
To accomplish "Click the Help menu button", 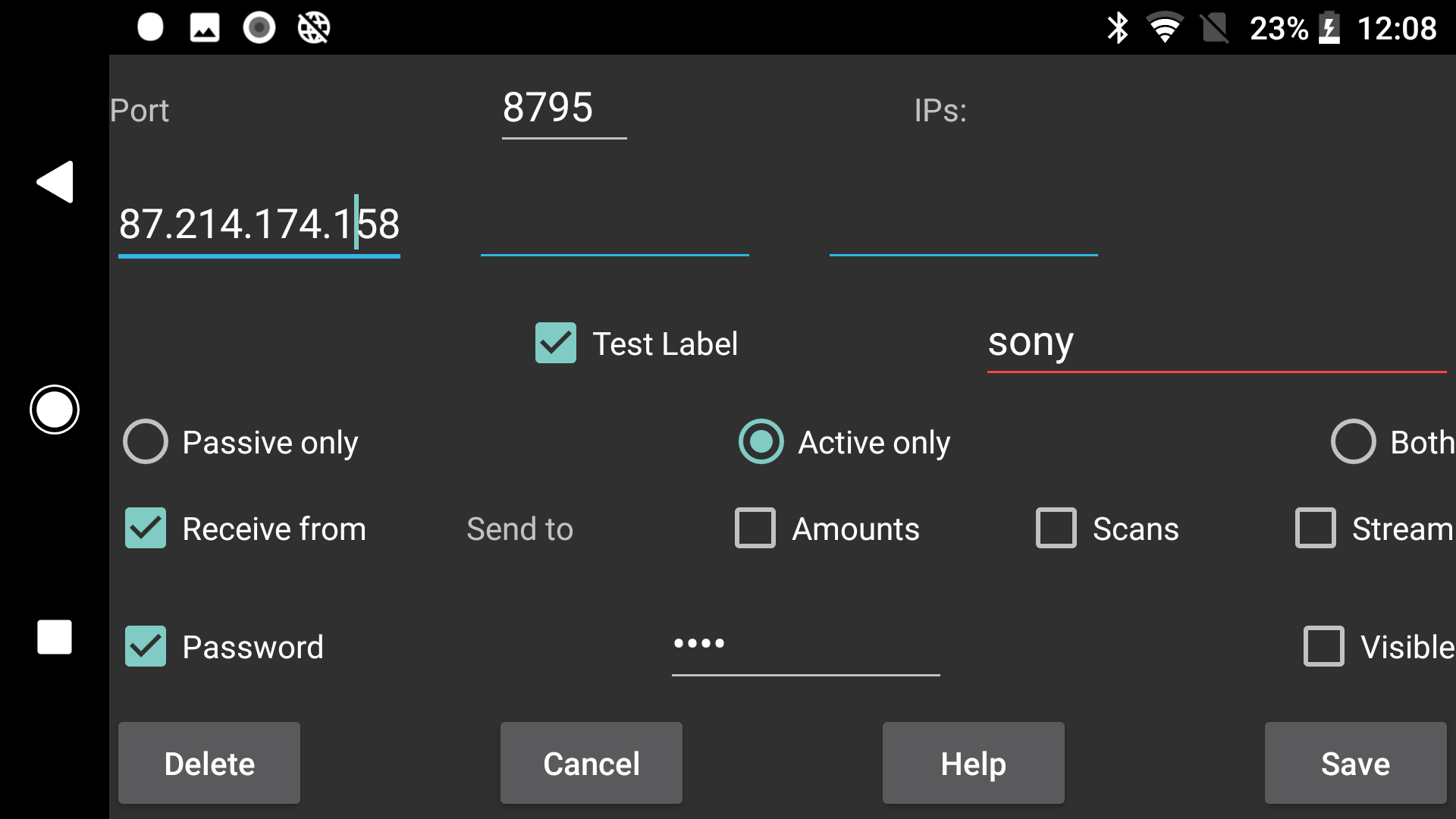I will click(x=974, y=764).
